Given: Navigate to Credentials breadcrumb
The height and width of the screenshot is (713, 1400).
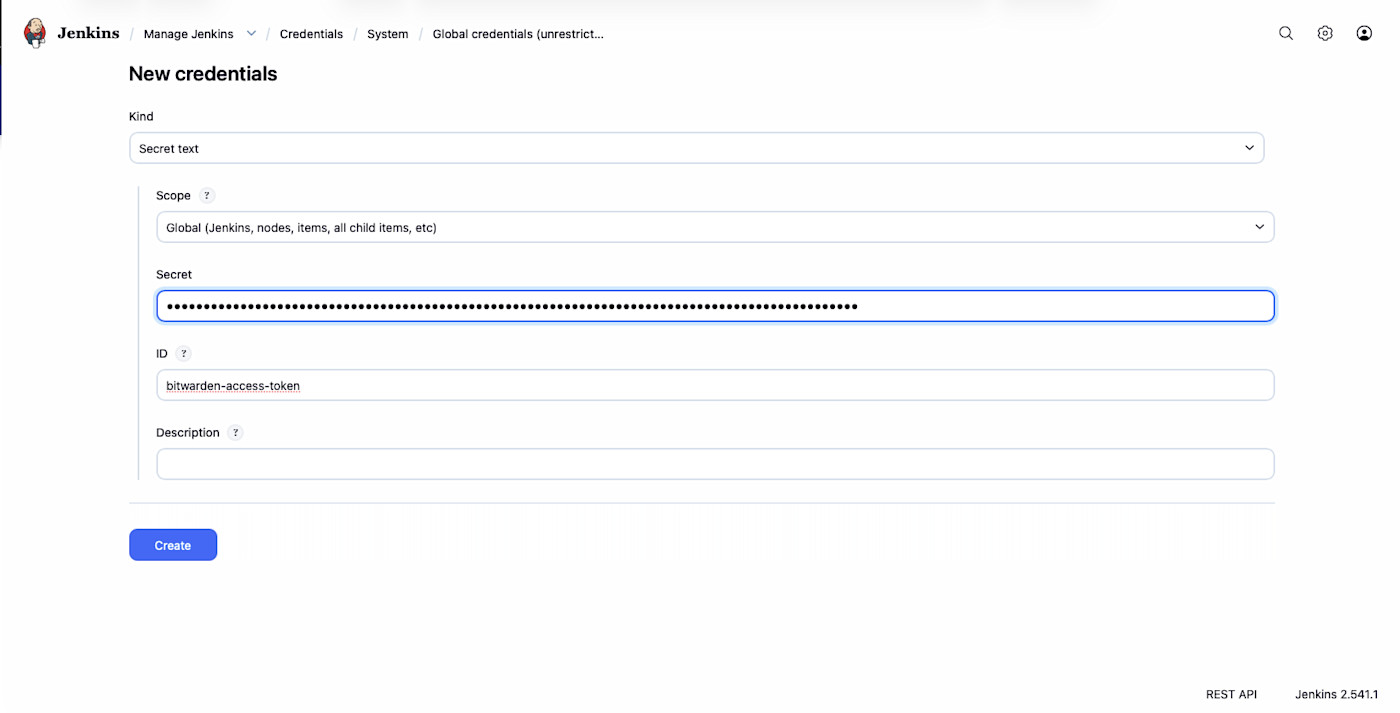Looking at the screenshot, I should [x=311, y=34].
